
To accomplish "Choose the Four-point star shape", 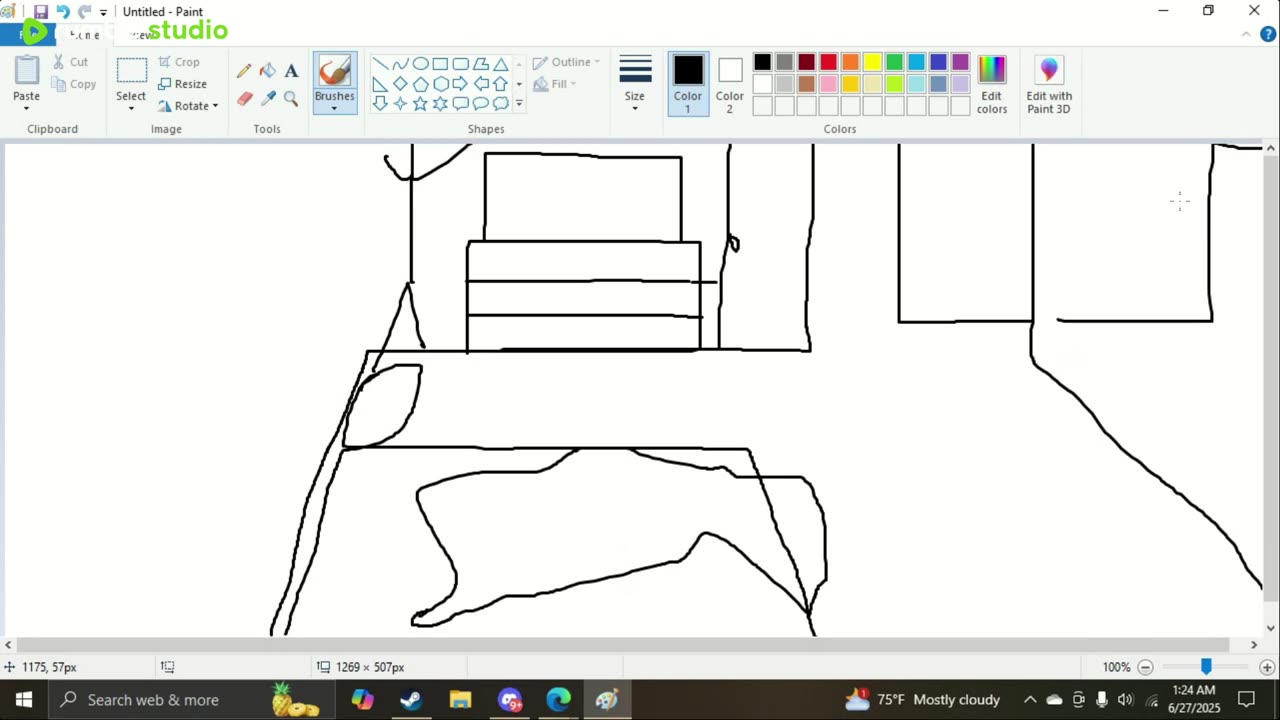I will coord(400,103).
